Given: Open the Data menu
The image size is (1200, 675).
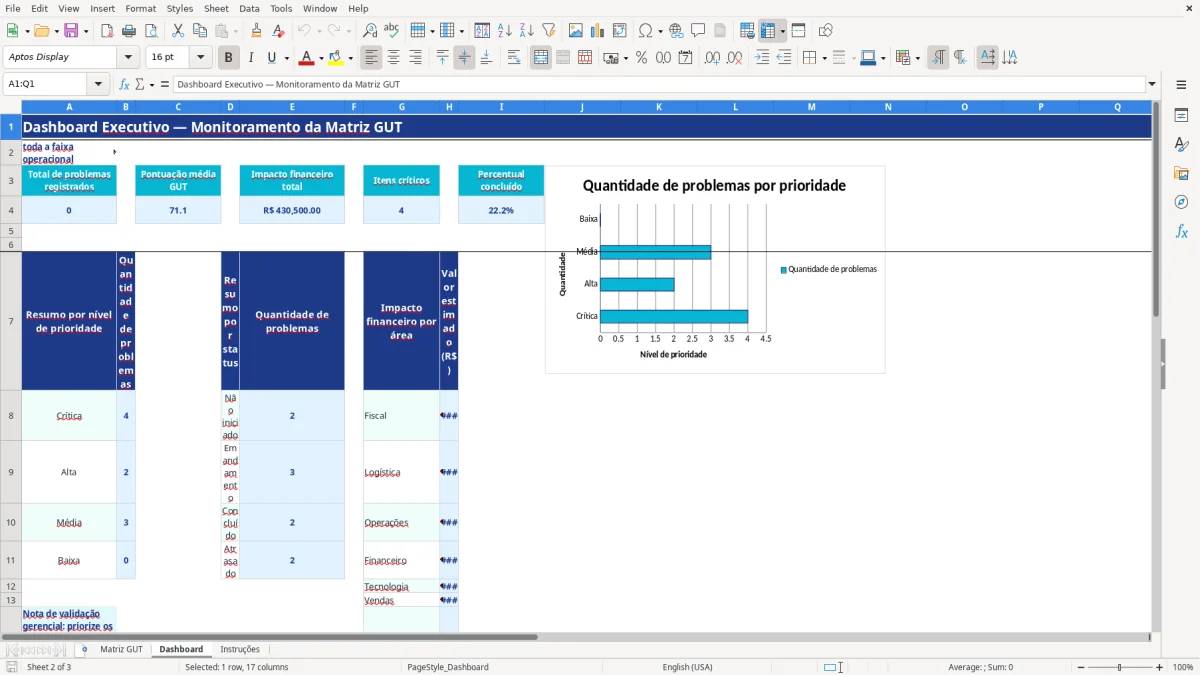Looking at the screenshot, I should pos(249,8).
